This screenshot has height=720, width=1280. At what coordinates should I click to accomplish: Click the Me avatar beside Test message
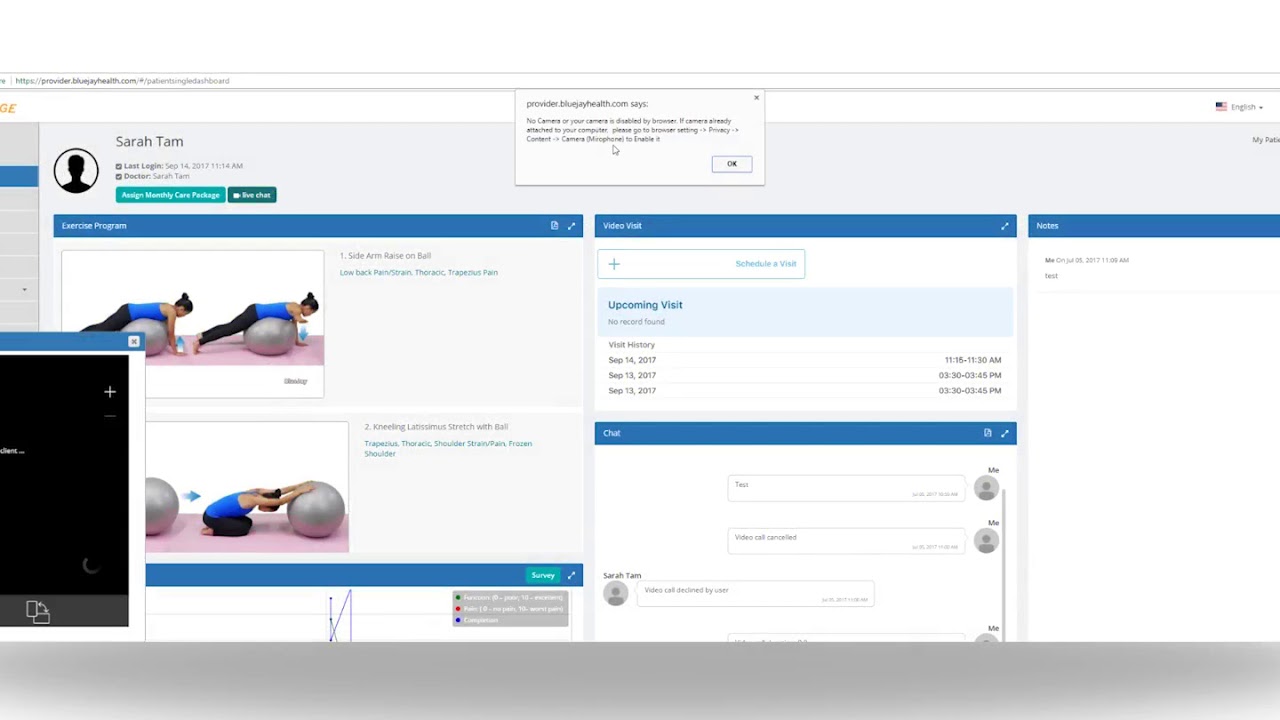pyautogui.click(x=986, y=488)
